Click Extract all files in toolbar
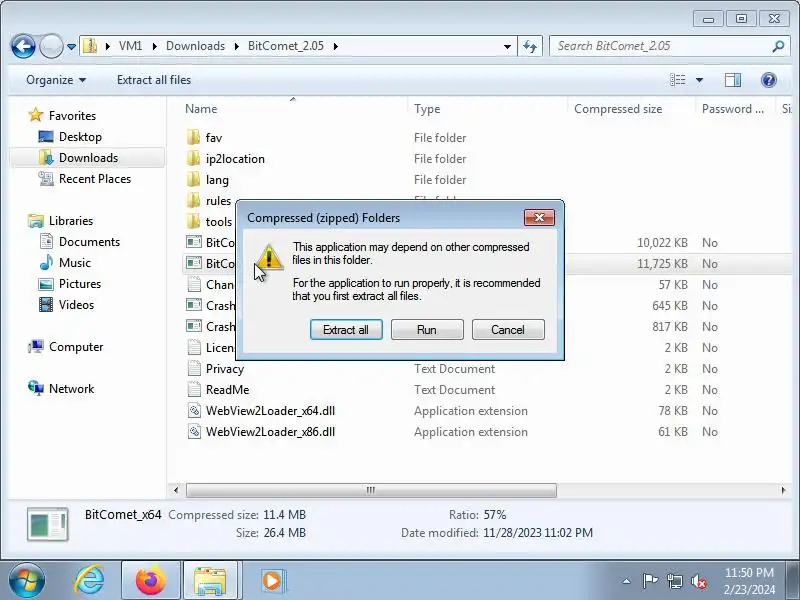 [154, 80]
